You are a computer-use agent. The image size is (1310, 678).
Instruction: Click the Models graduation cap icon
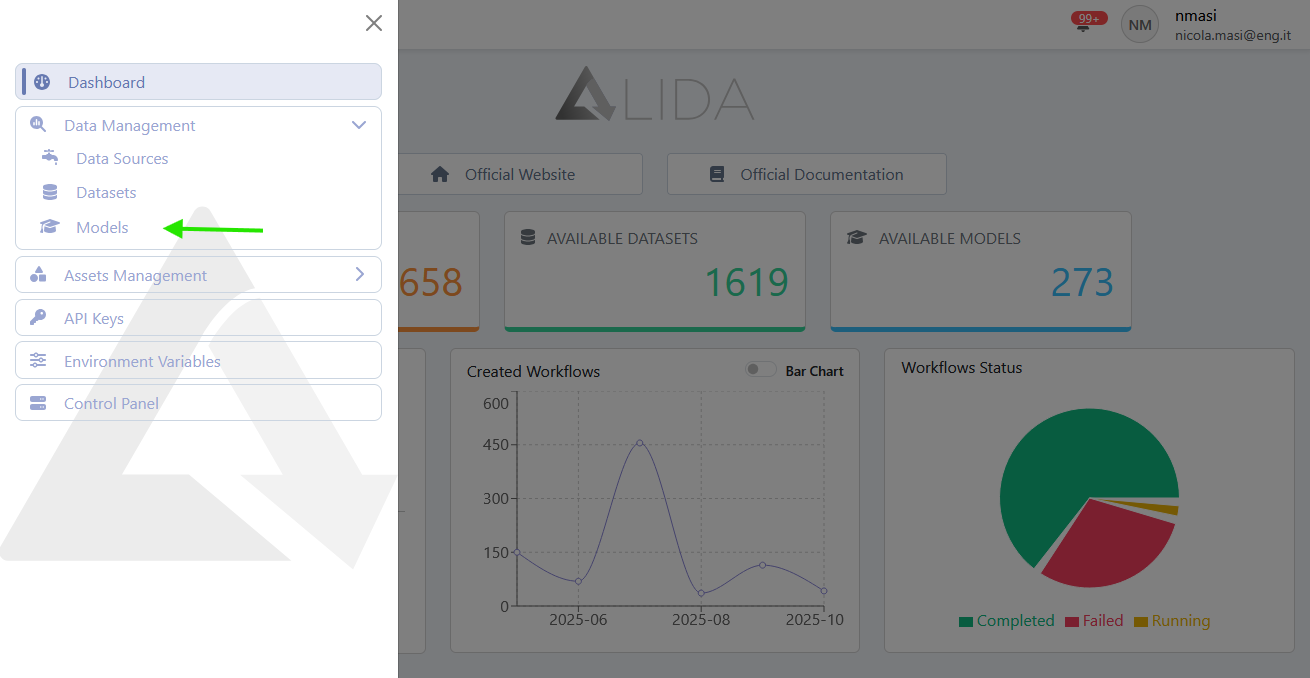point(50,227)
